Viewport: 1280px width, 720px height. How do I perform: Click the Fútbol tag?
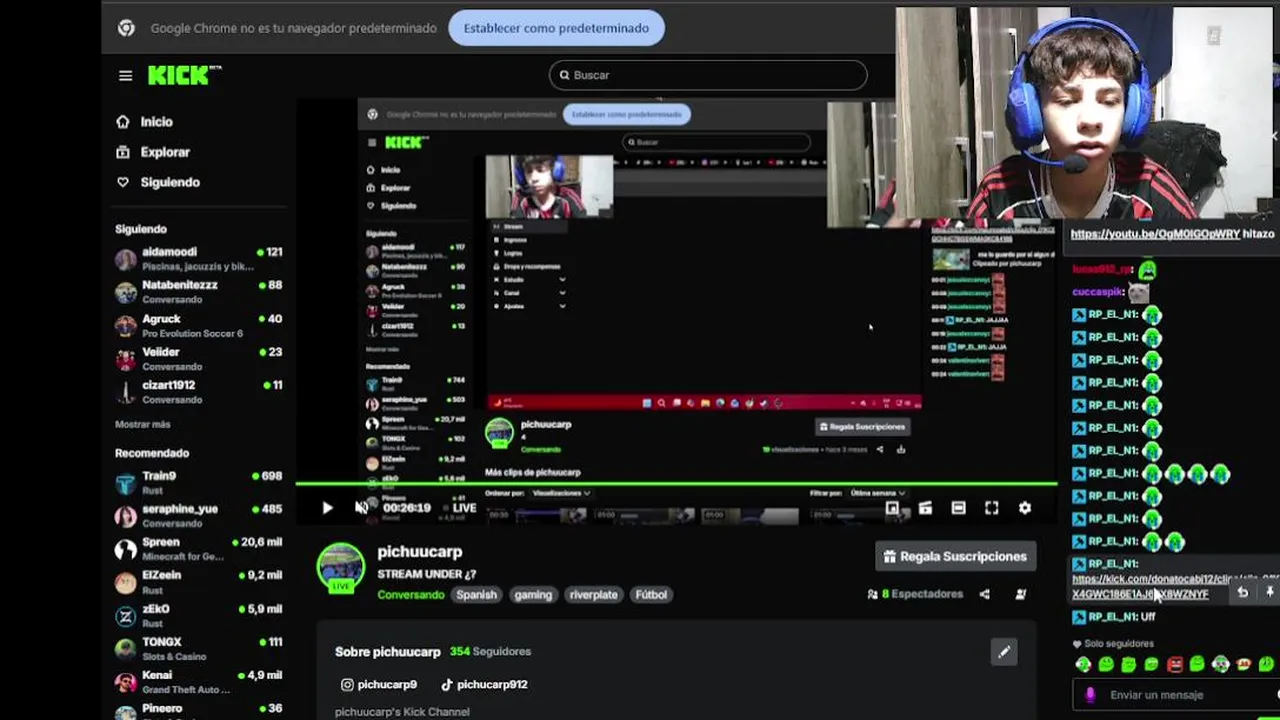[x=651, y=594]
